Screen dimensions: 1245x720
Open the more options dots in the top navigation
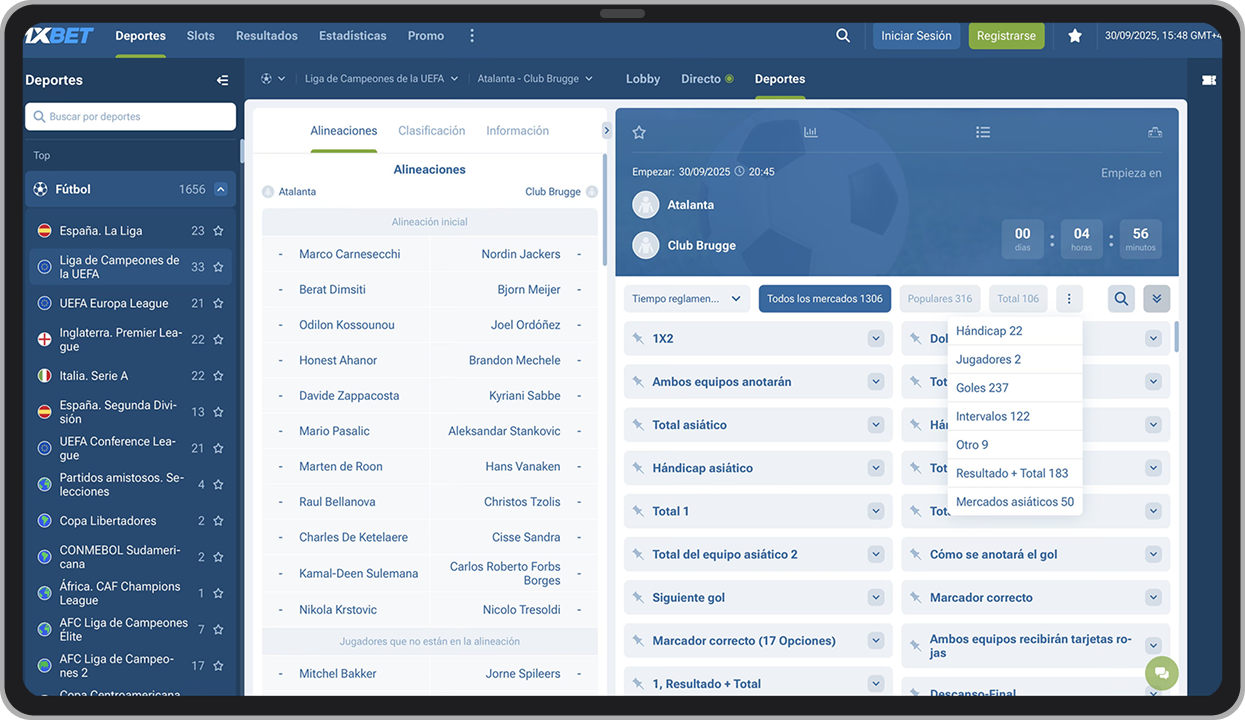pyautogui.click(x=472, y=36)
